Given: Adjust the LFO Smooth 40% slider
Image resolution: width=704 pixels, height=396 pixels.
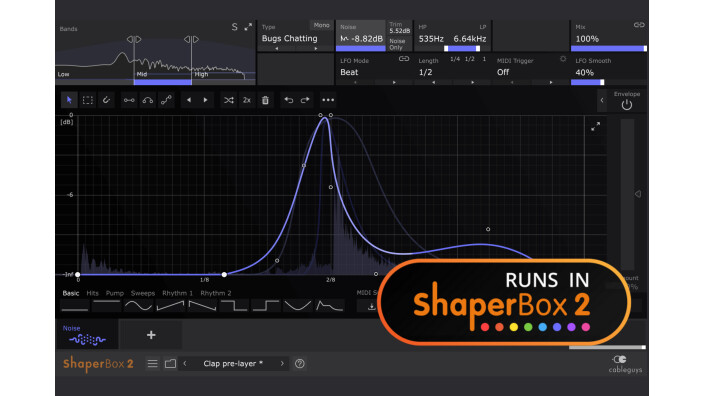Looking at the screenshot, I should point(609,83).
